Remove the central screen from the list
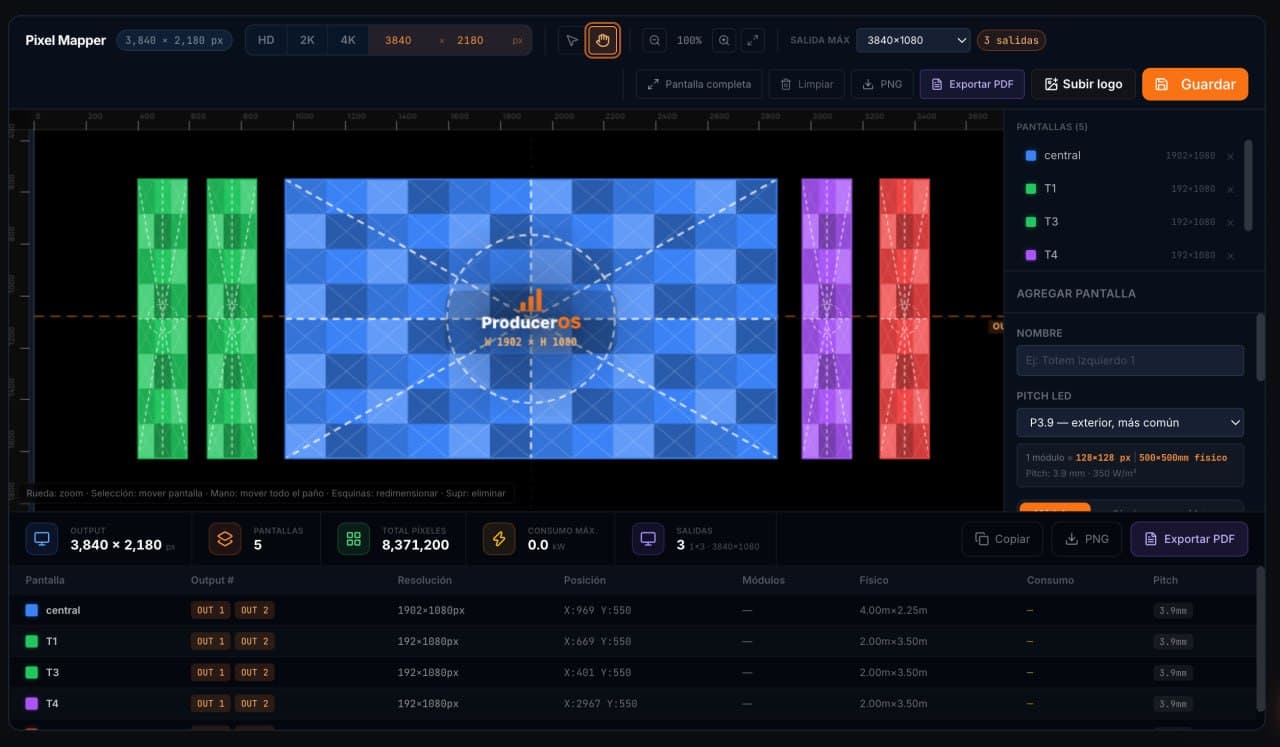Viewport: 1280px width, 747px height. click(1230, 156)
